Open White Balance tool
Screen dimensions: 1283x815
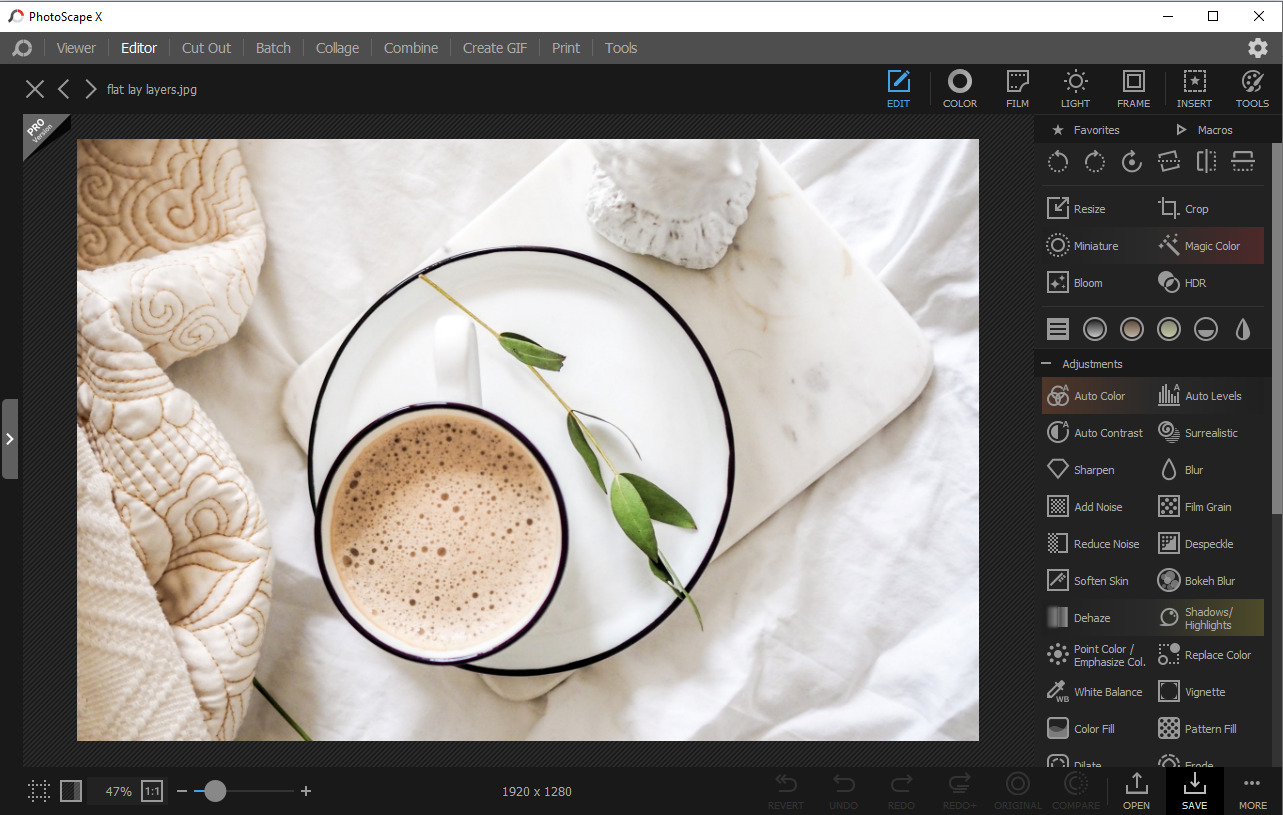click(1097, 692)
